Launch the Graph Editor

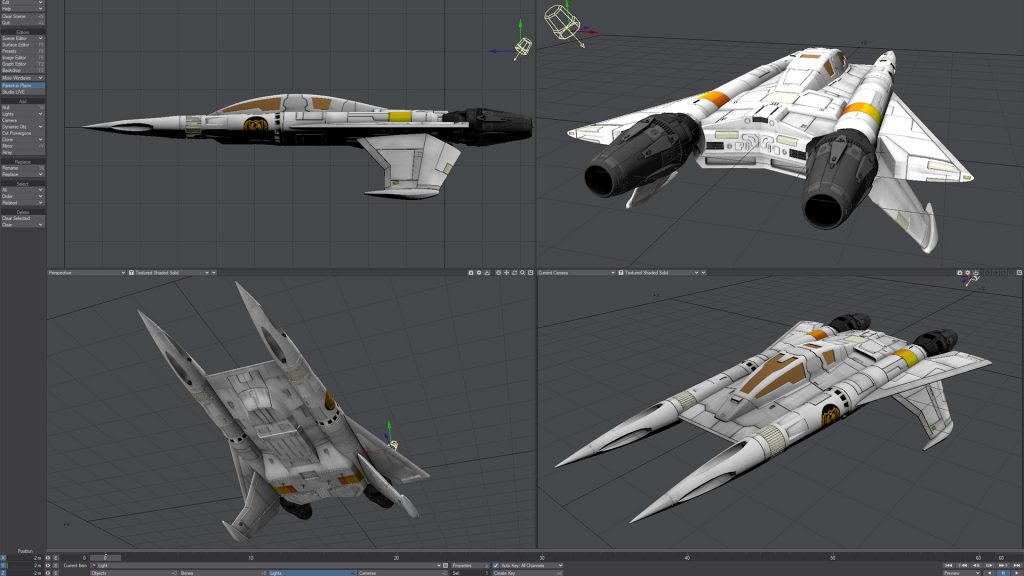coord(22,65)
